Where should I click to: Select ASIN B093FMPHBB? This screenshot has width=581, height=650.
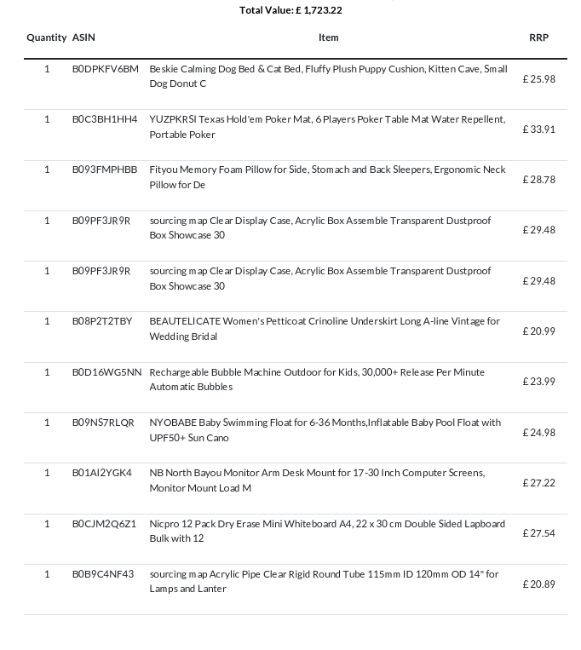pos(104,170)
